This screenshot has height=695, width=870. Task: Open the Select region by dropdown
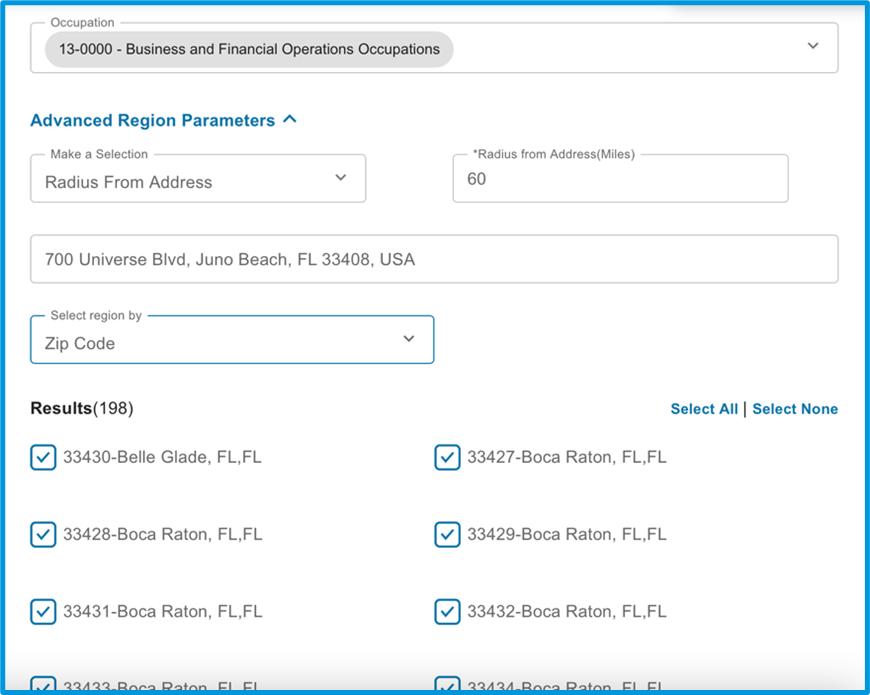tap(232, 340)
